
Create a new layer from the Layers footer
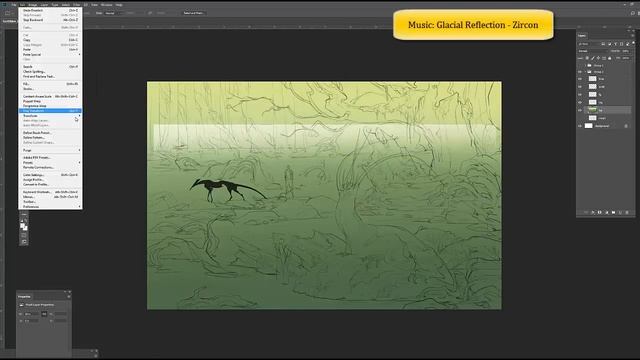pyautogui.click(x=620, y=212)
